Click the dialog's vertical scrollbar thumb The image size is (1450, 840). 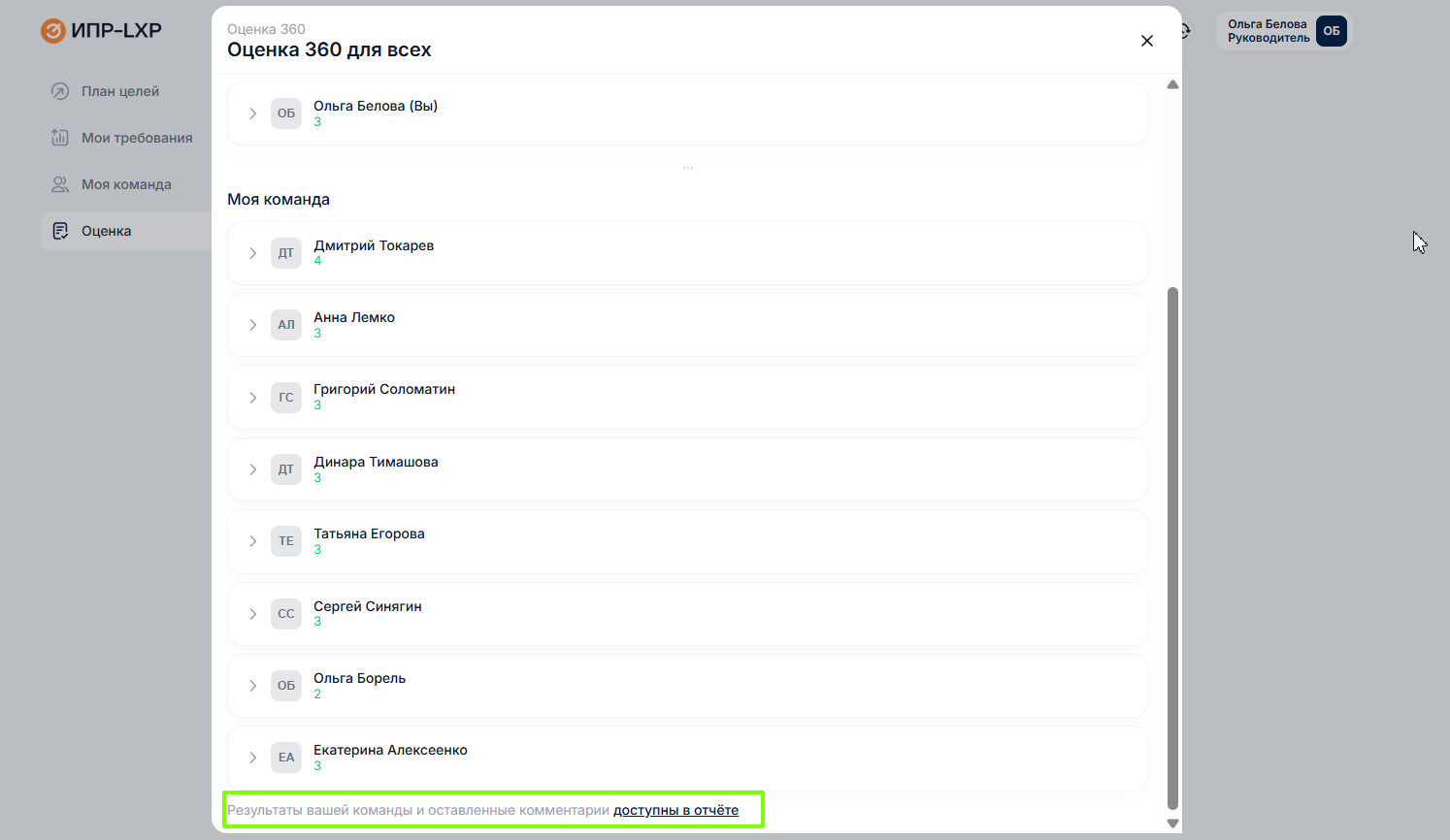point(1172,543)
